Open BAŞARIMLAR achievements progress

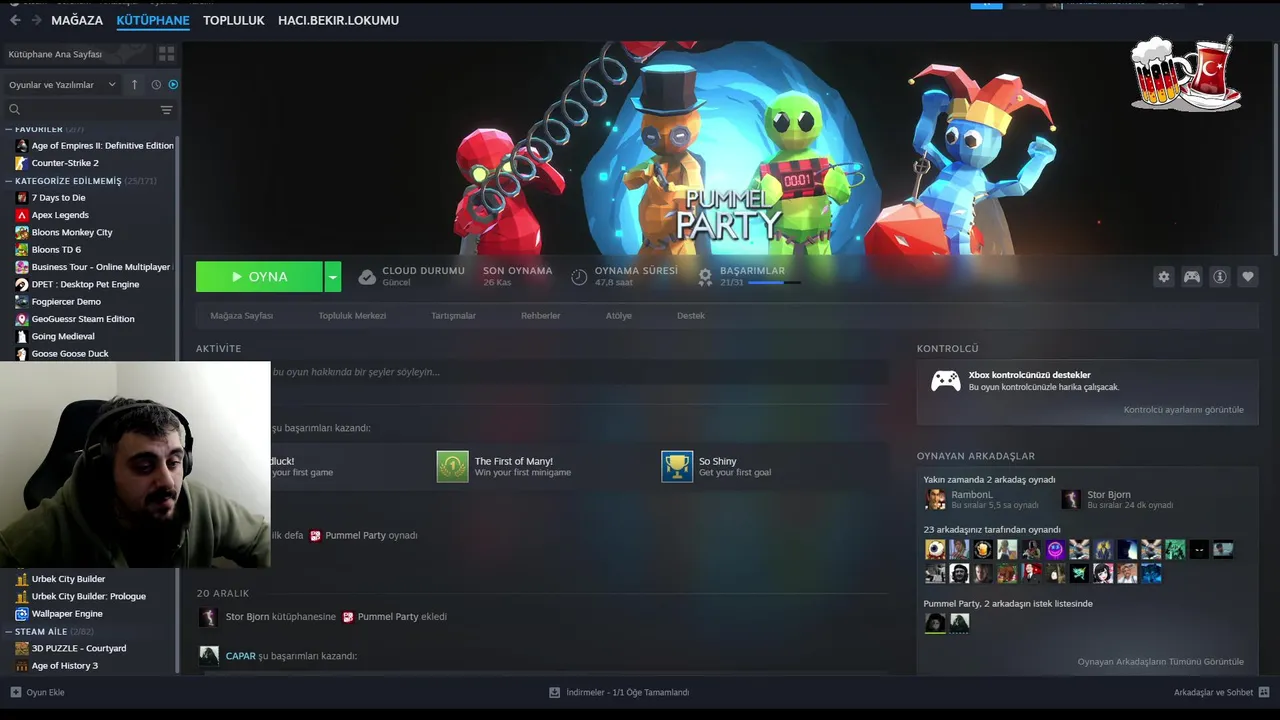752,277
